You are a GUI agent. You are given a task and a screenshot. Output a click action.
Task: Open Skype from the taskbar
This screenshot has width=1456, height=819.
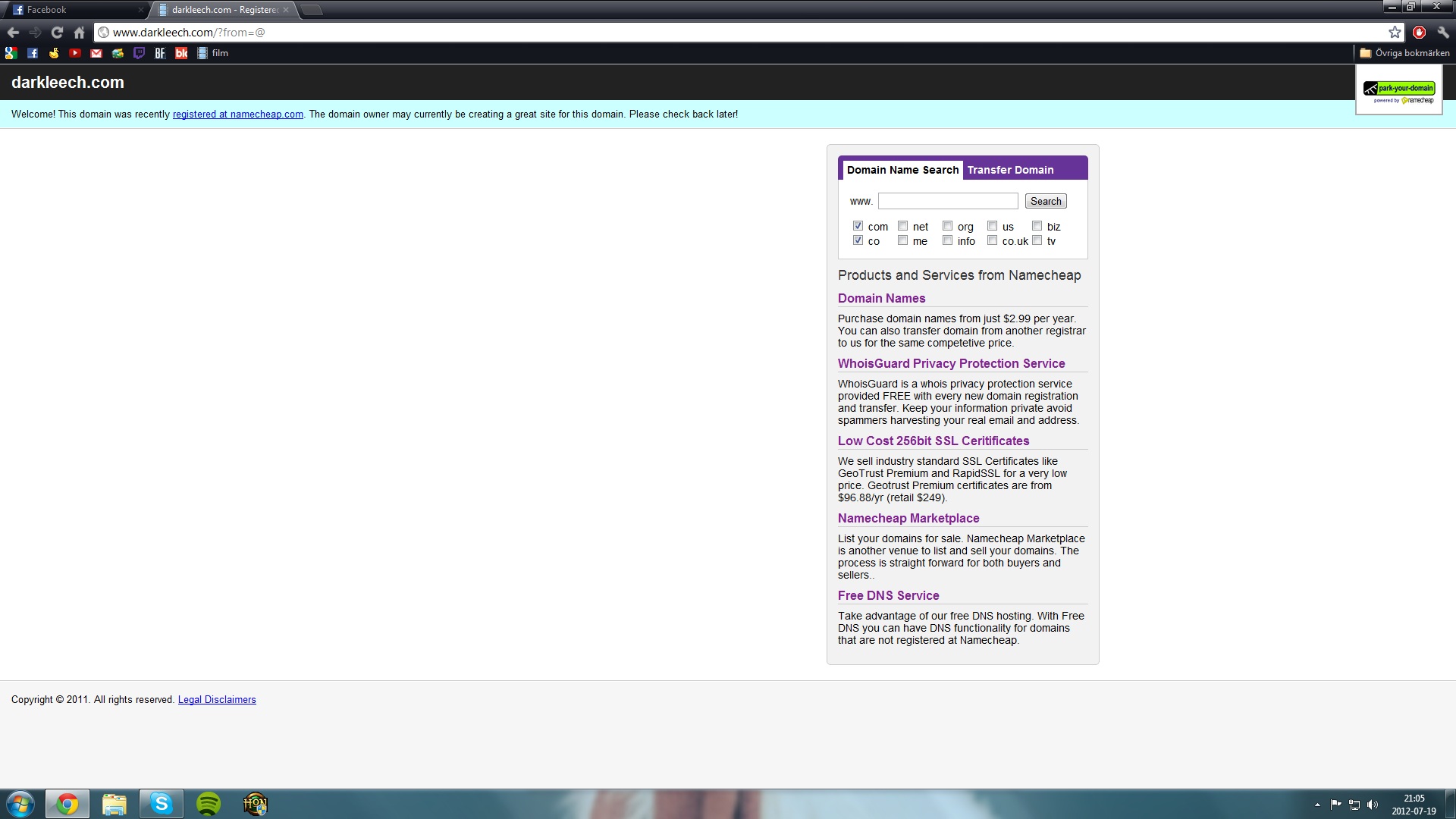point(162,804)
